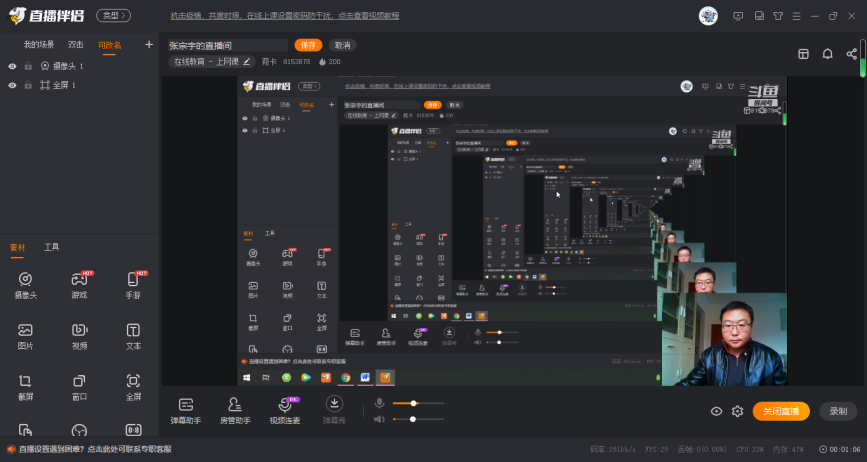The width and height of the screenshot is (867, 462).
Task: Add a 截屏 screen-crop source
Action: (25, 387)
